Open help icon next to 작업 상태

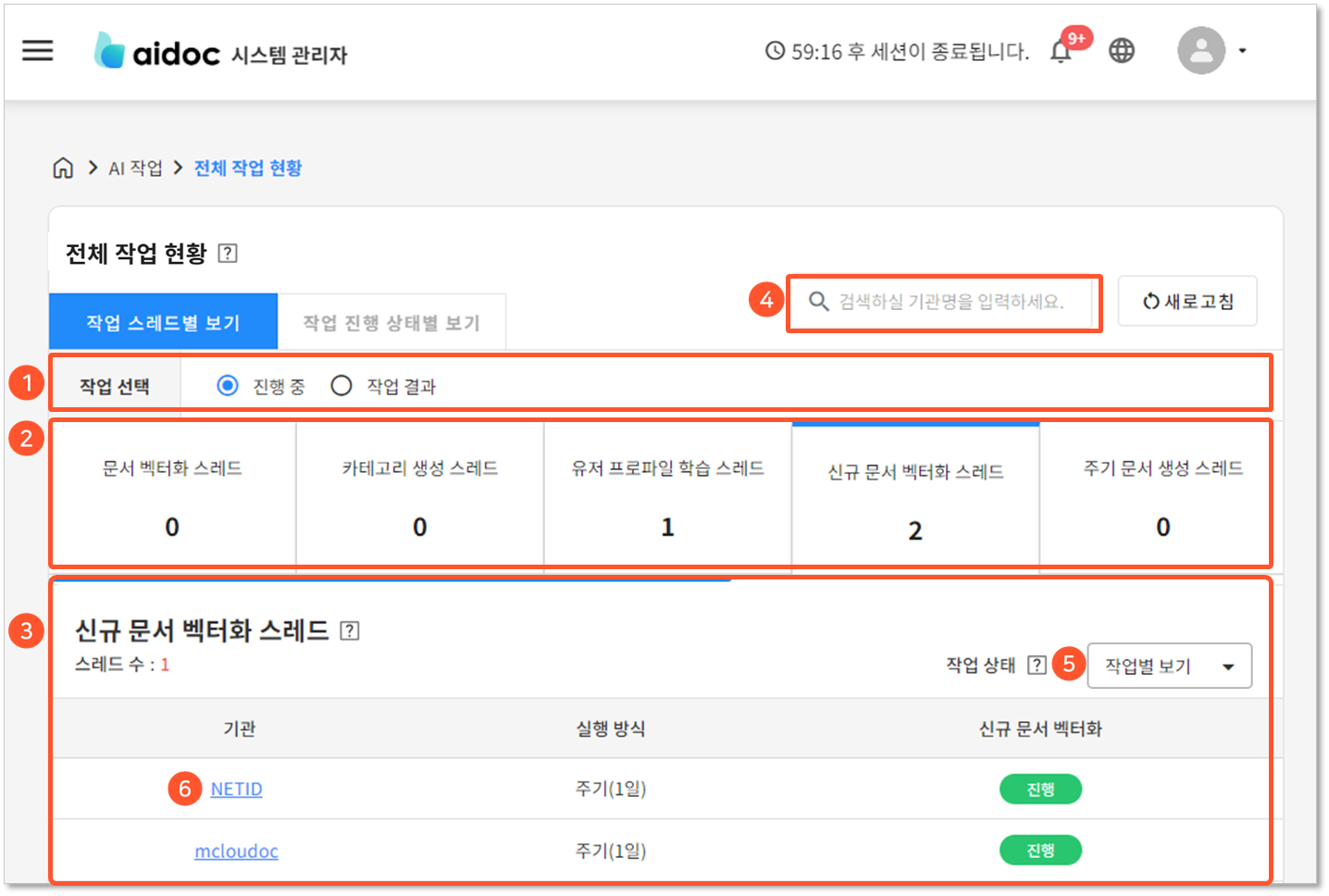click(1037, 665)
